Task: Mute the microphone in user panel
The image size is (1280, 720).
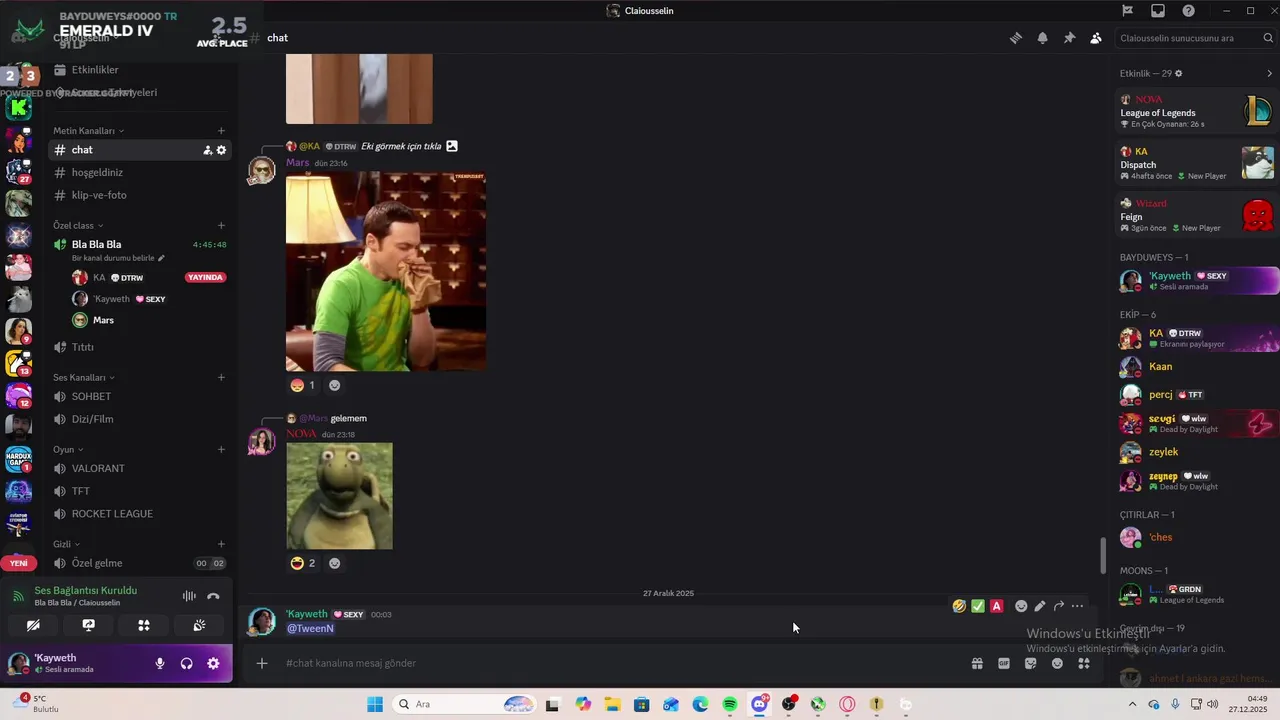Action: coord(159,663)
